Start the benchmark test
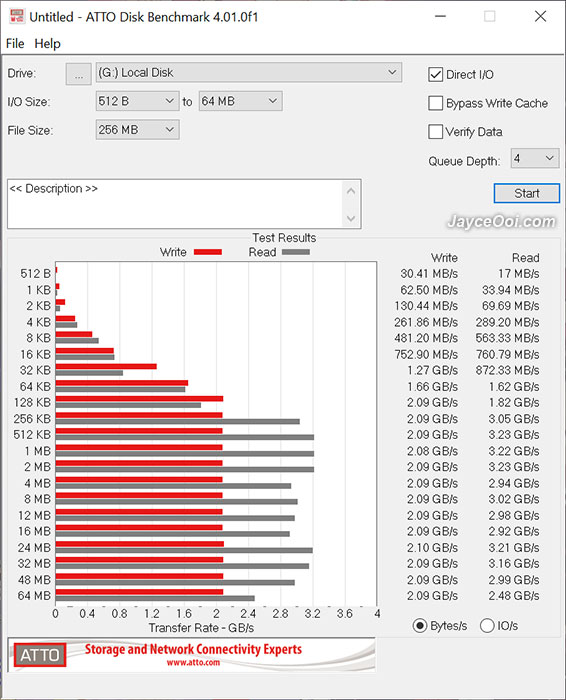Screen dimensions: 566x700 tap(527, 193)
